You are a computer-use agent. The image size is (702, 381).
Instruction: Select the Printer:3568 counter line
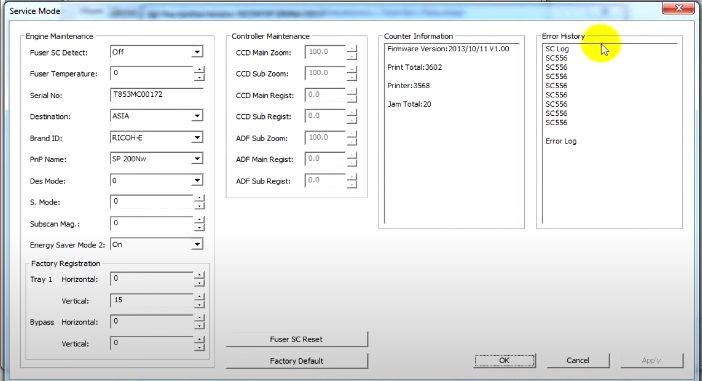(408, 86)
